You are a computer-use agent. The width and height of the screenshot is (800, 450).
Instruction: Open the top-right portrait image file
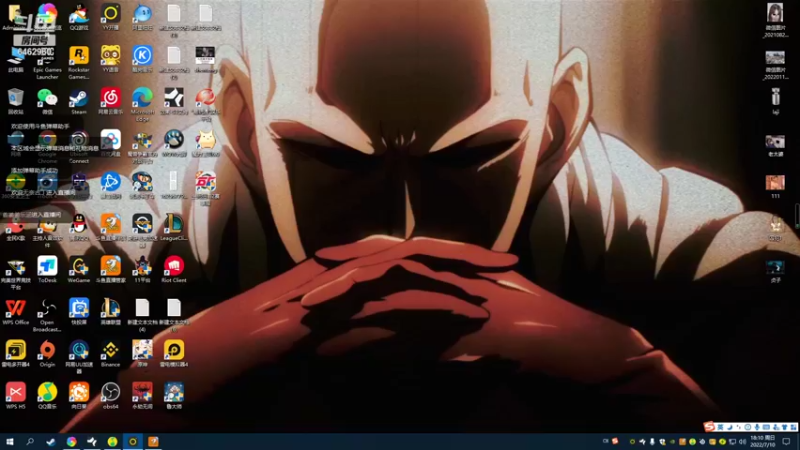point(775,13)
